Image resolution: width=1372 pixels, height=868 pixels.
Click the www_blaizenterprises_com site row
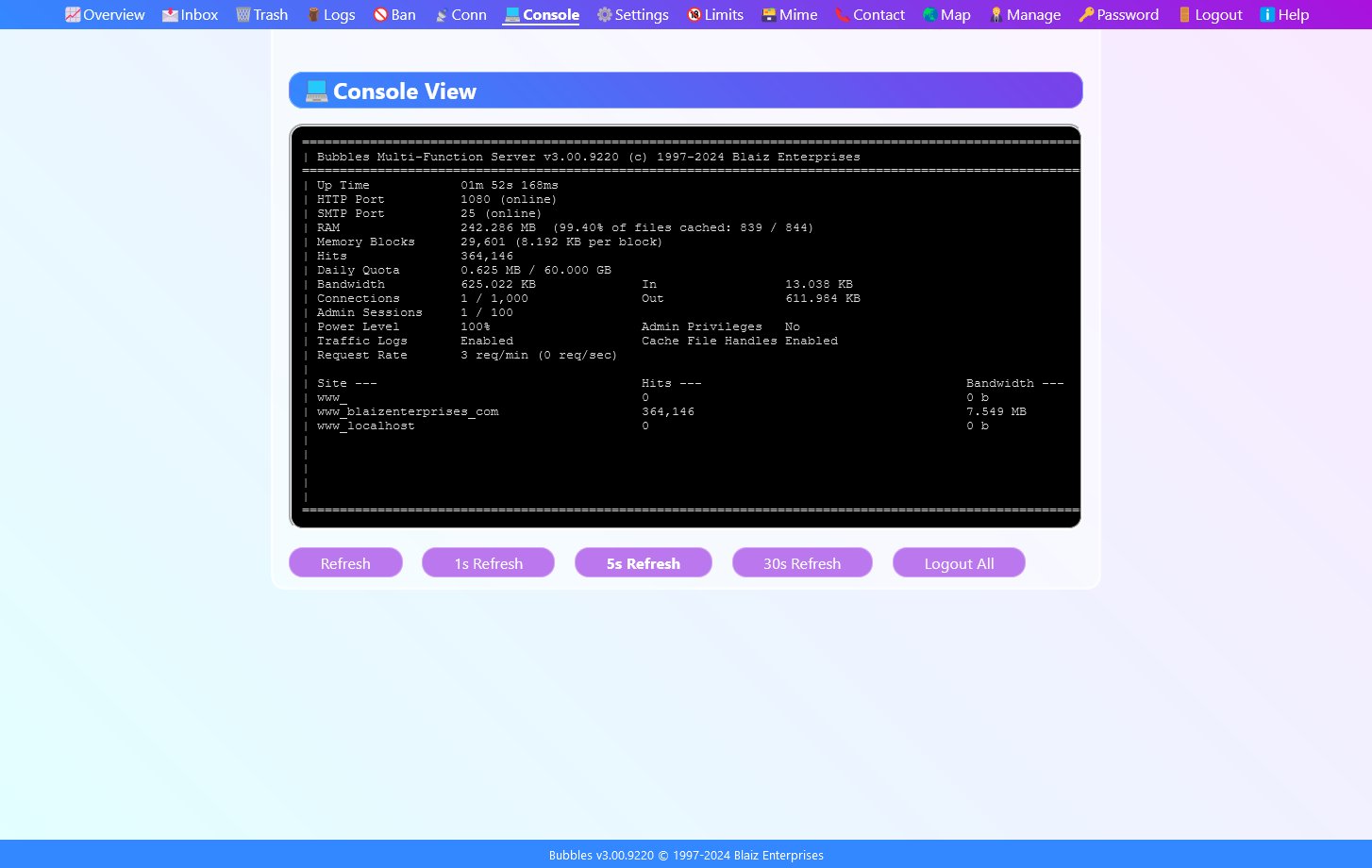(x=408, y=412)
